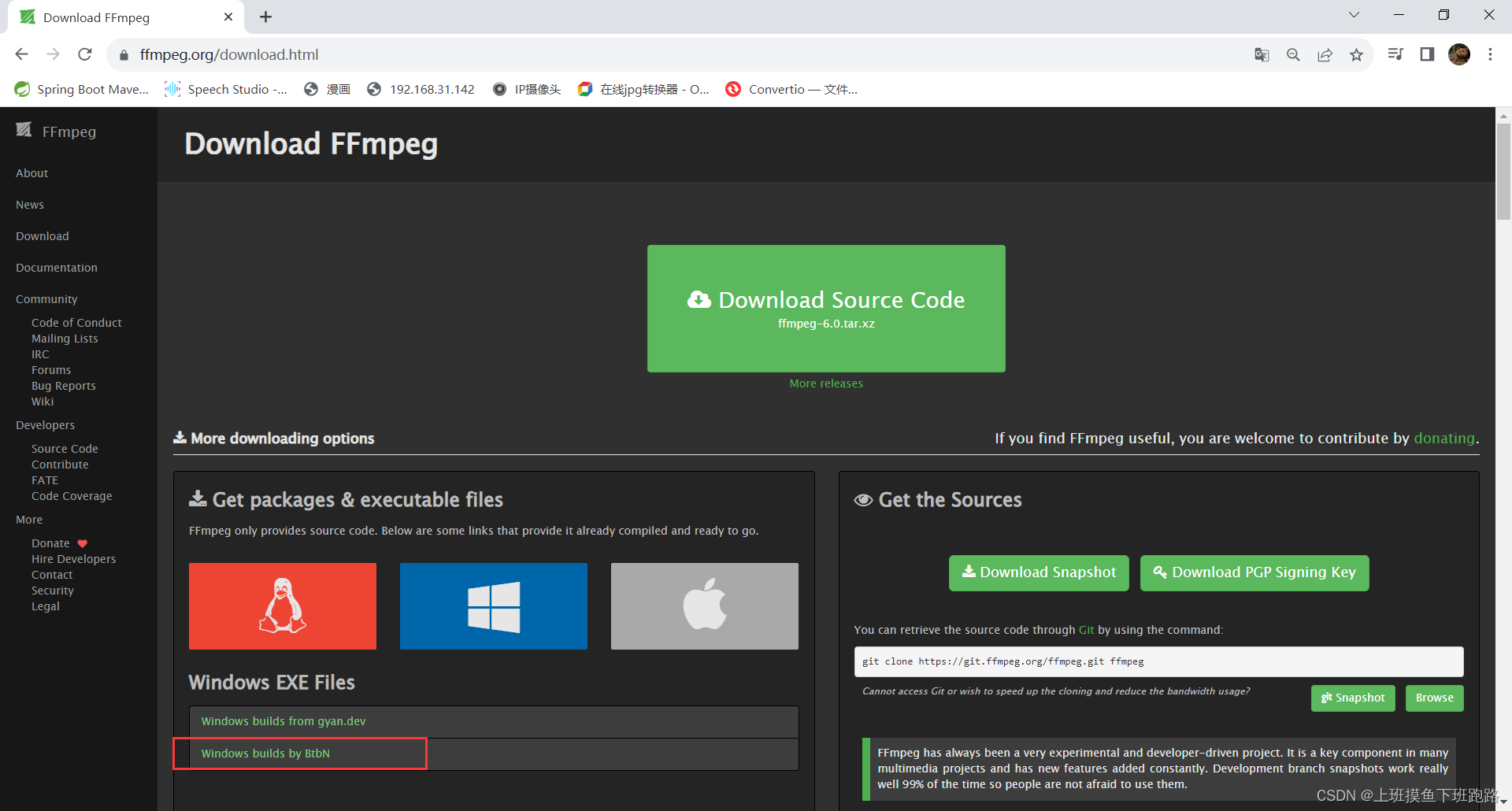Open Spring Boot Maven bookmark
Screen dimensions: 1512x811
[82, 89]
